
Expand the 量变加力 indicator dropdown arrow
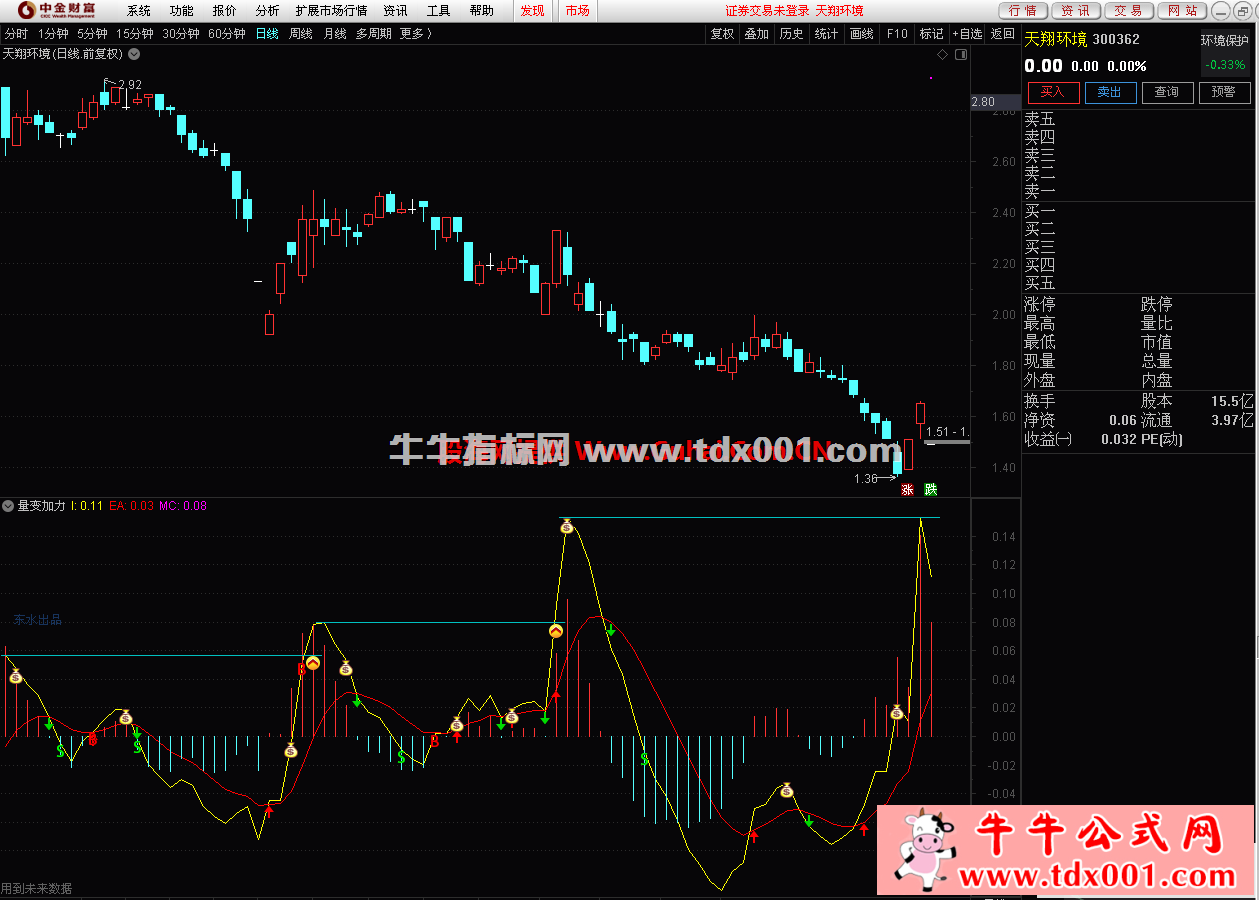[x=8, y=505]
